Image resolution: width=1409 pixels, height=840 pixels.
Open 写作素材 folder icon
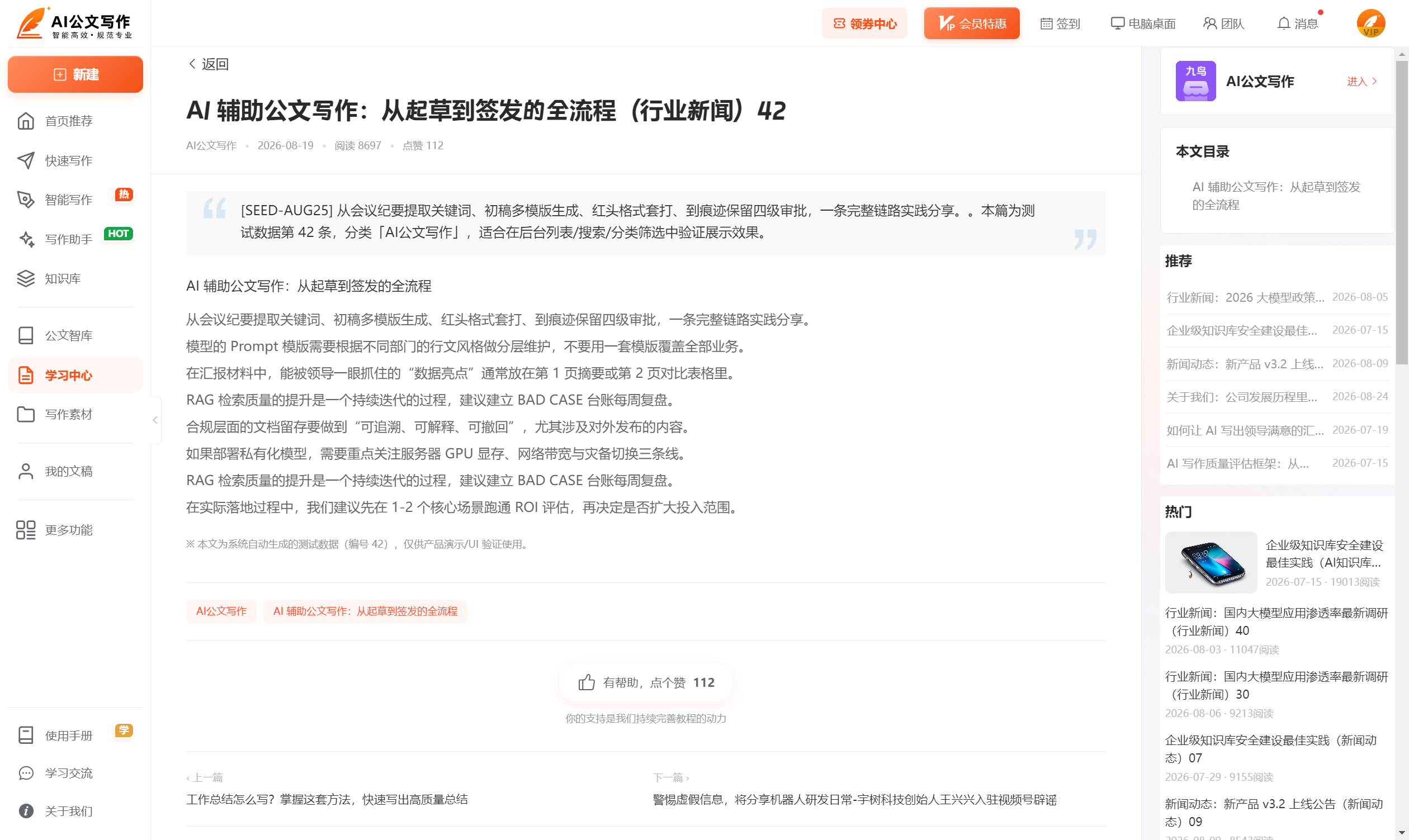pos(26,414)
